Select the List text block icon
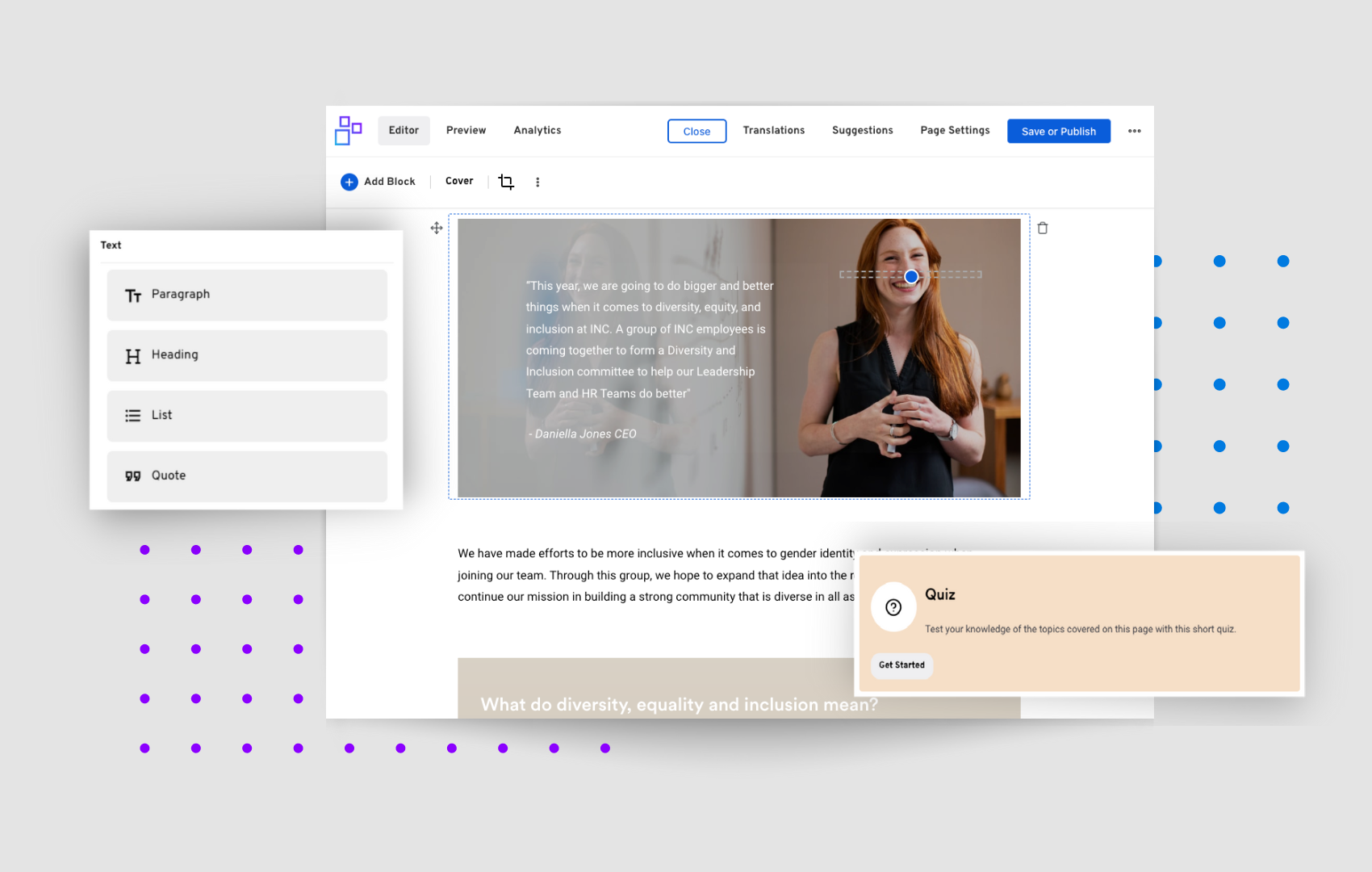This screenshot has width=1372, height=872. point(132,415)
